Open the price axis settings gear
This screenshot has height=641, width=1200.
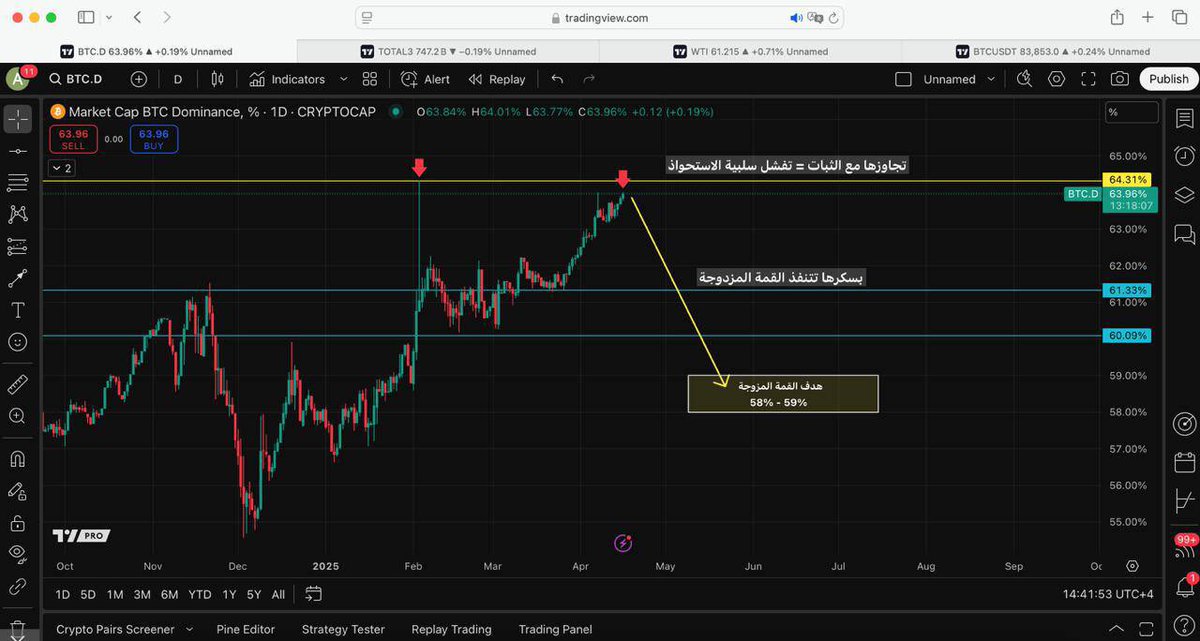(1132, 566)
